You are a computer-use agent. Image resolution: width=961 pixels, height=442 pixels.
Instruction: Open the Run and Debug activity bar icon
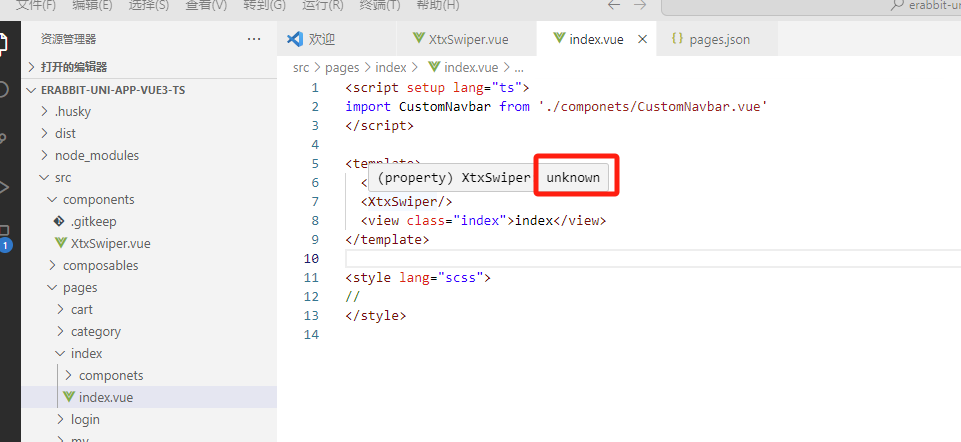pos(3,187)
